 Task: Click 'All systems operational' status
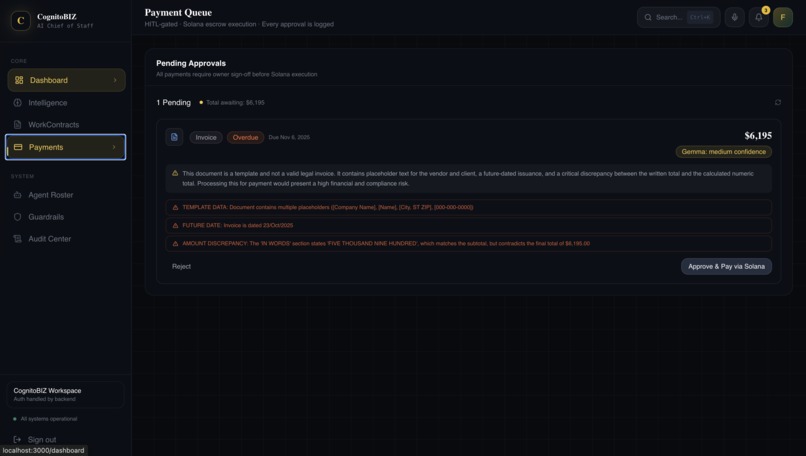[49, 419]
